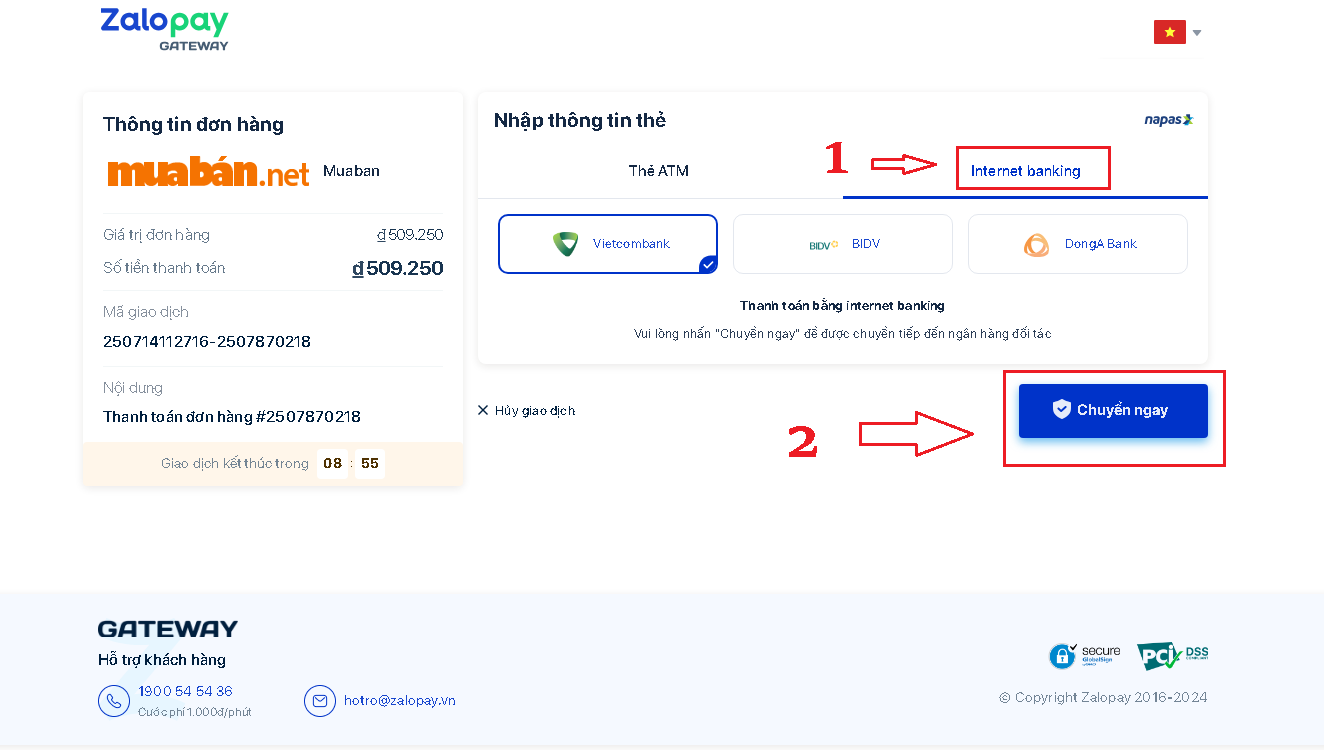Click the Hỗ trợ khách hàng text

click(162, 660)
